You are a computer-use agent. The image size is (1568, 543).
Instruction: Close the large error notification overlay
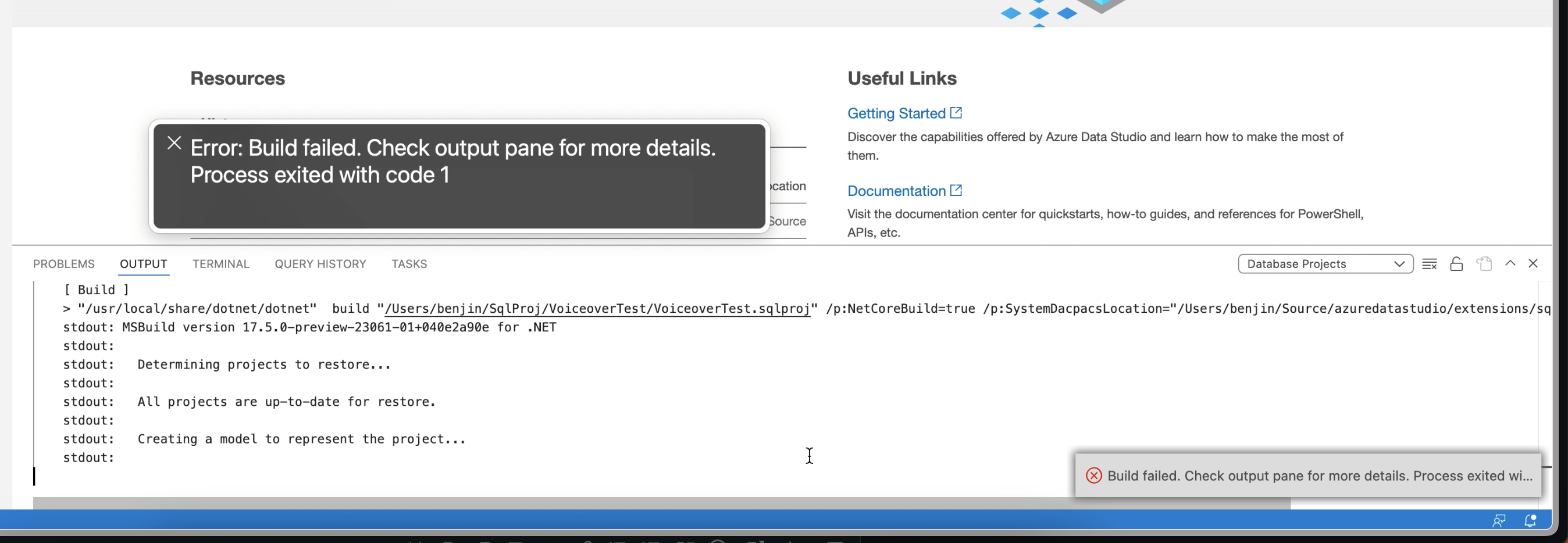click(174, 142)
